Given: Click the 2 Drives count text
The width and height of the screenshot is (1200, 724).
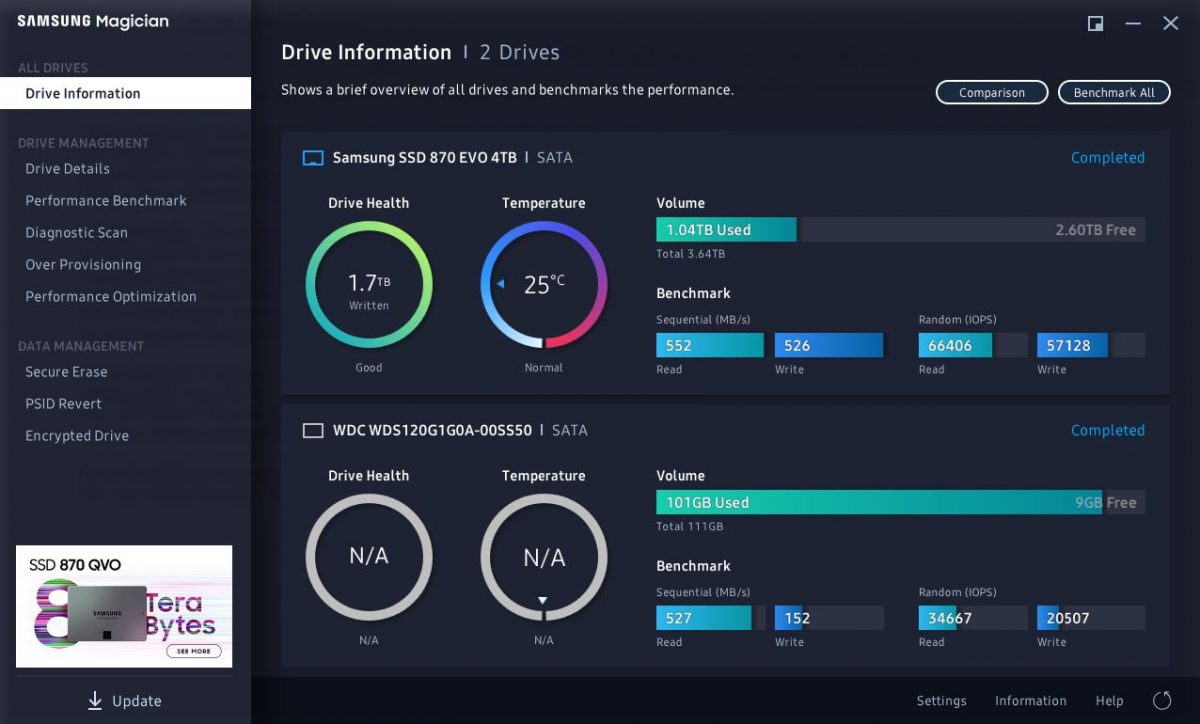Looking at the screenshot, I should click(520, 53).
